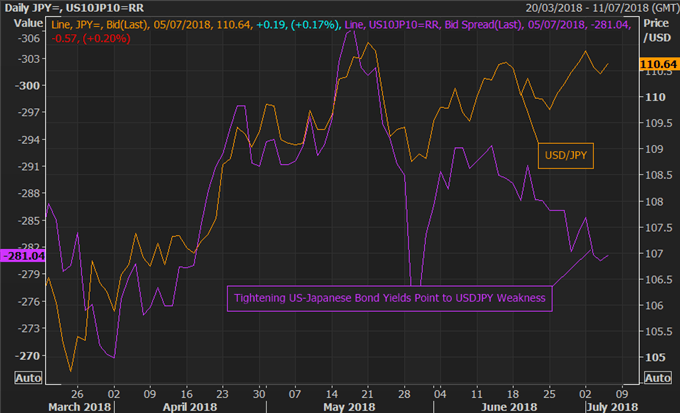Viewport: 680px width, 413px height.
Task: Select the purple US10JP10=RR Bid Spread legend text
Action: tap(487, 25)
